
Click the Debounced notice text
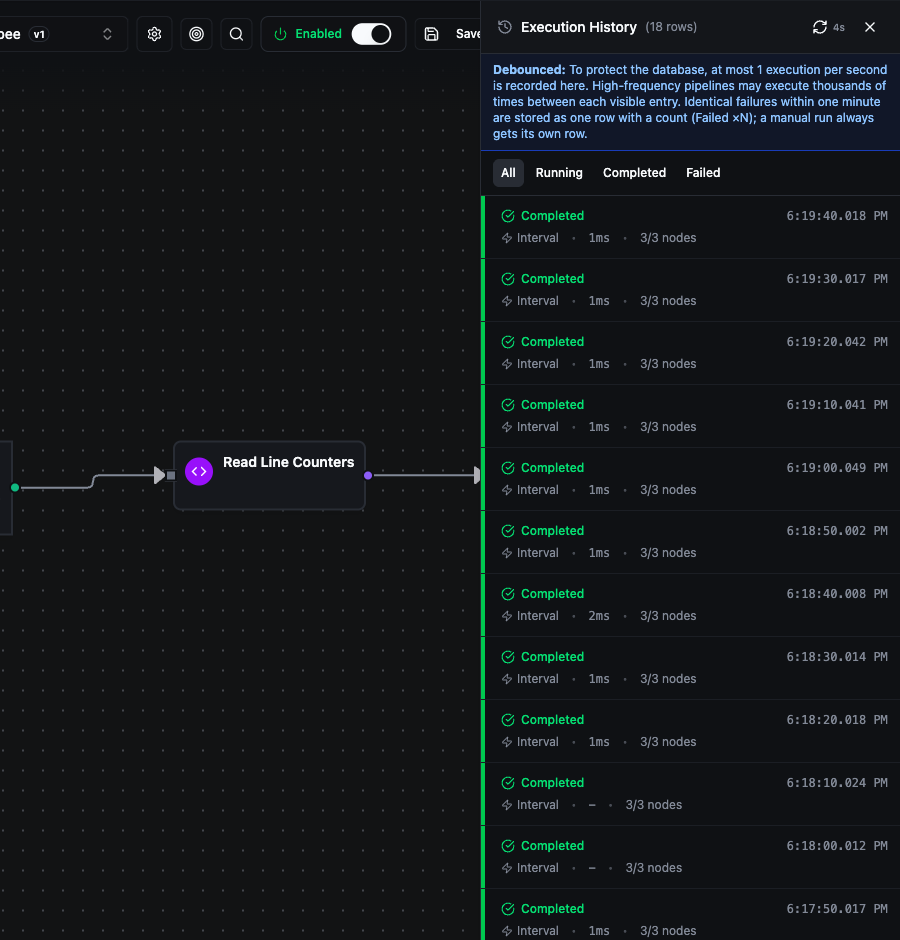coord(690,101)
